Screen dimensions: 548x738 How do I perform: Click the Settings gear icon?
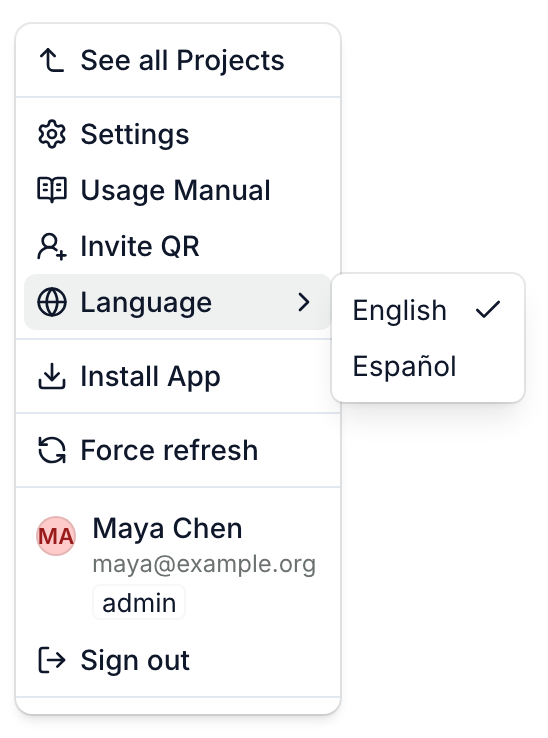52,135
